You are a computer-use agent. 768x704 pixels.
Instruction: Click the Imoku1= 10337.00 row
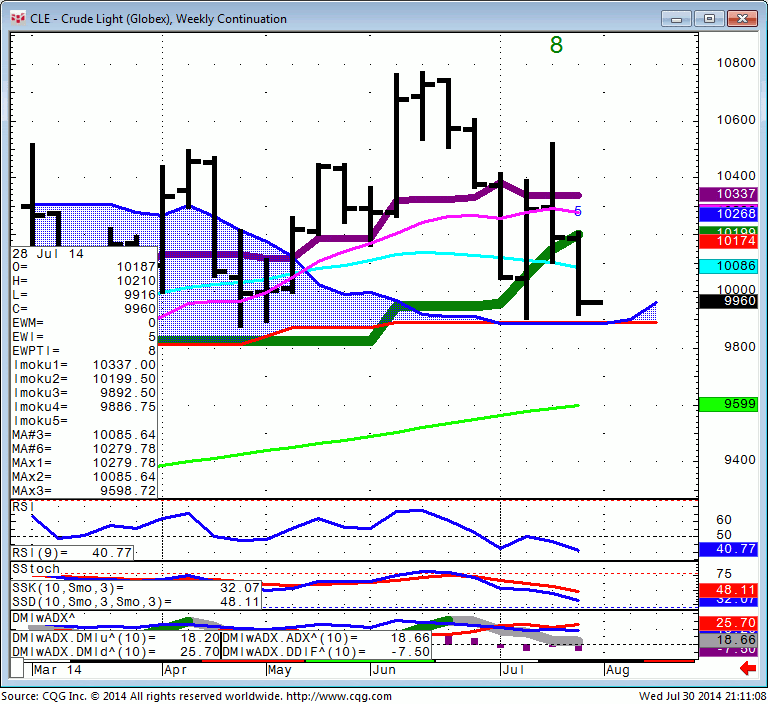click(84, 365)
